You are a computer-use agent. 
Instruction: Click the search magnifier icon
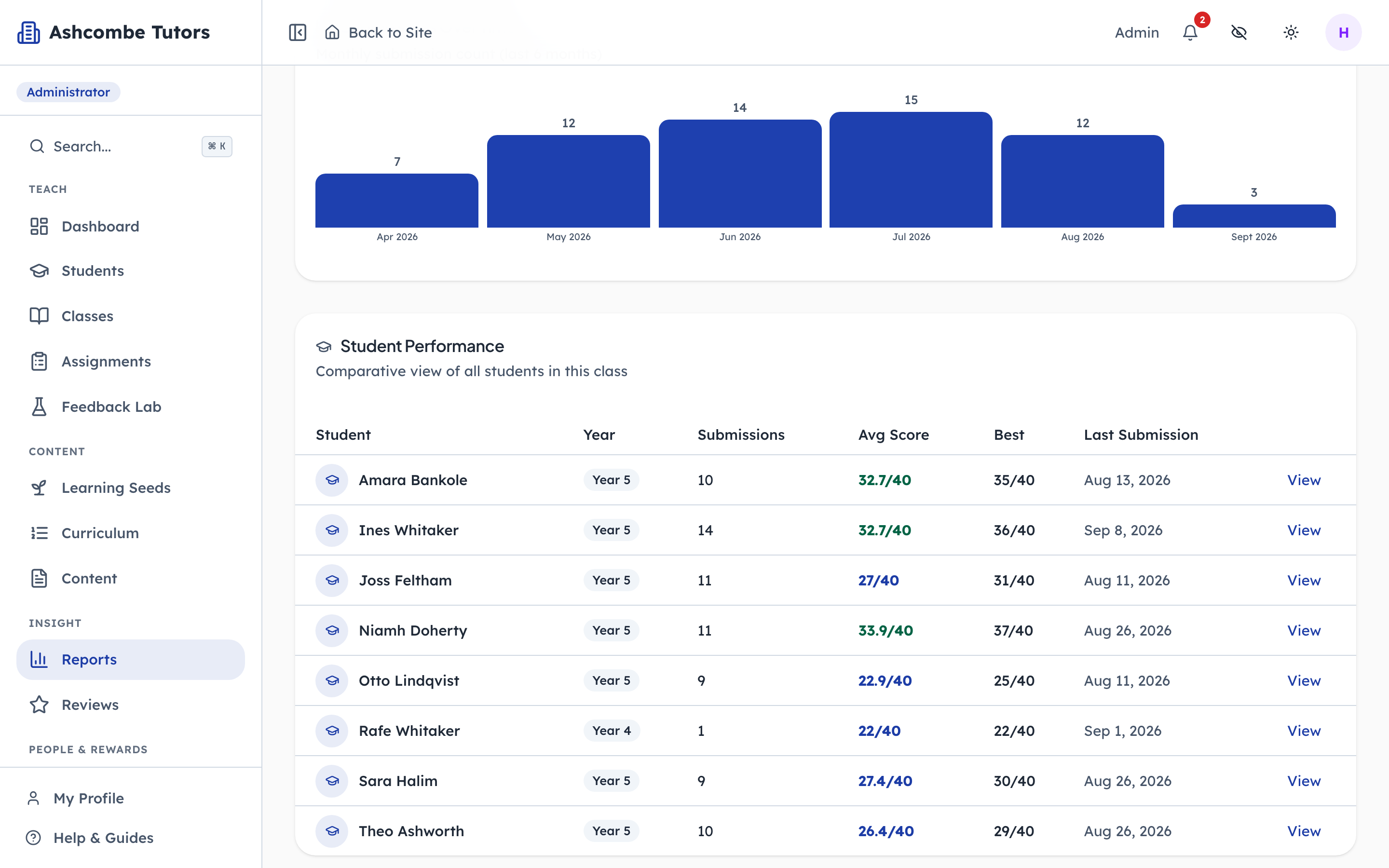(x=37, y=147)
